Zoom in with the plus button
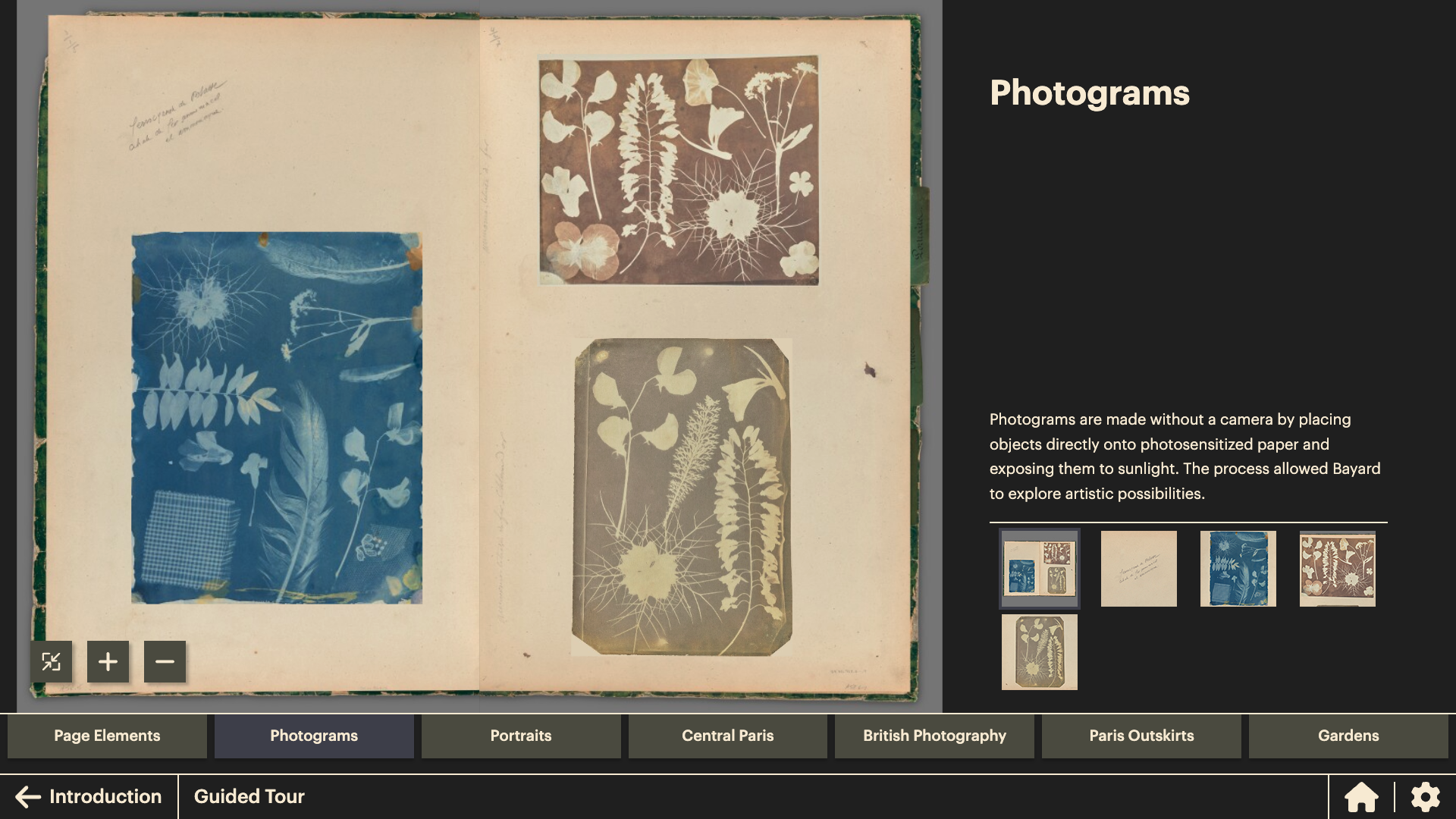Image resolution: width=1456 pixels, height=819 pixels. 108,662
